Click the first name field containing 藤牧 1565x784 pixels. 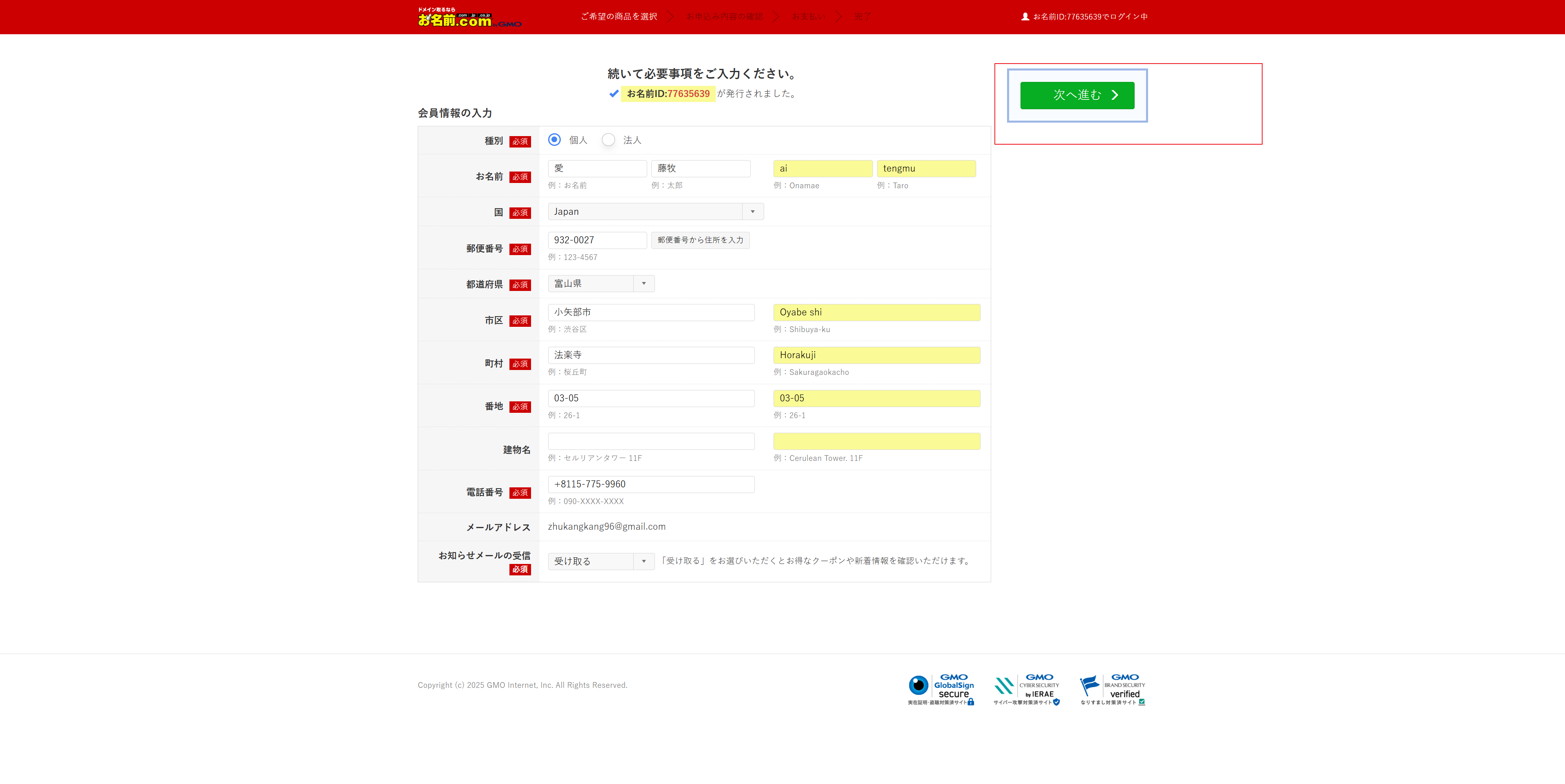coord(701,168)
